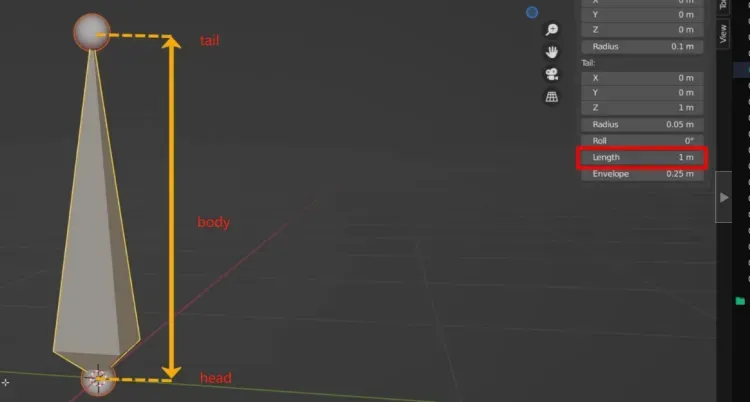Edit the Envelope field 0.25 m
Screen dimensions: 750x402
642,174
